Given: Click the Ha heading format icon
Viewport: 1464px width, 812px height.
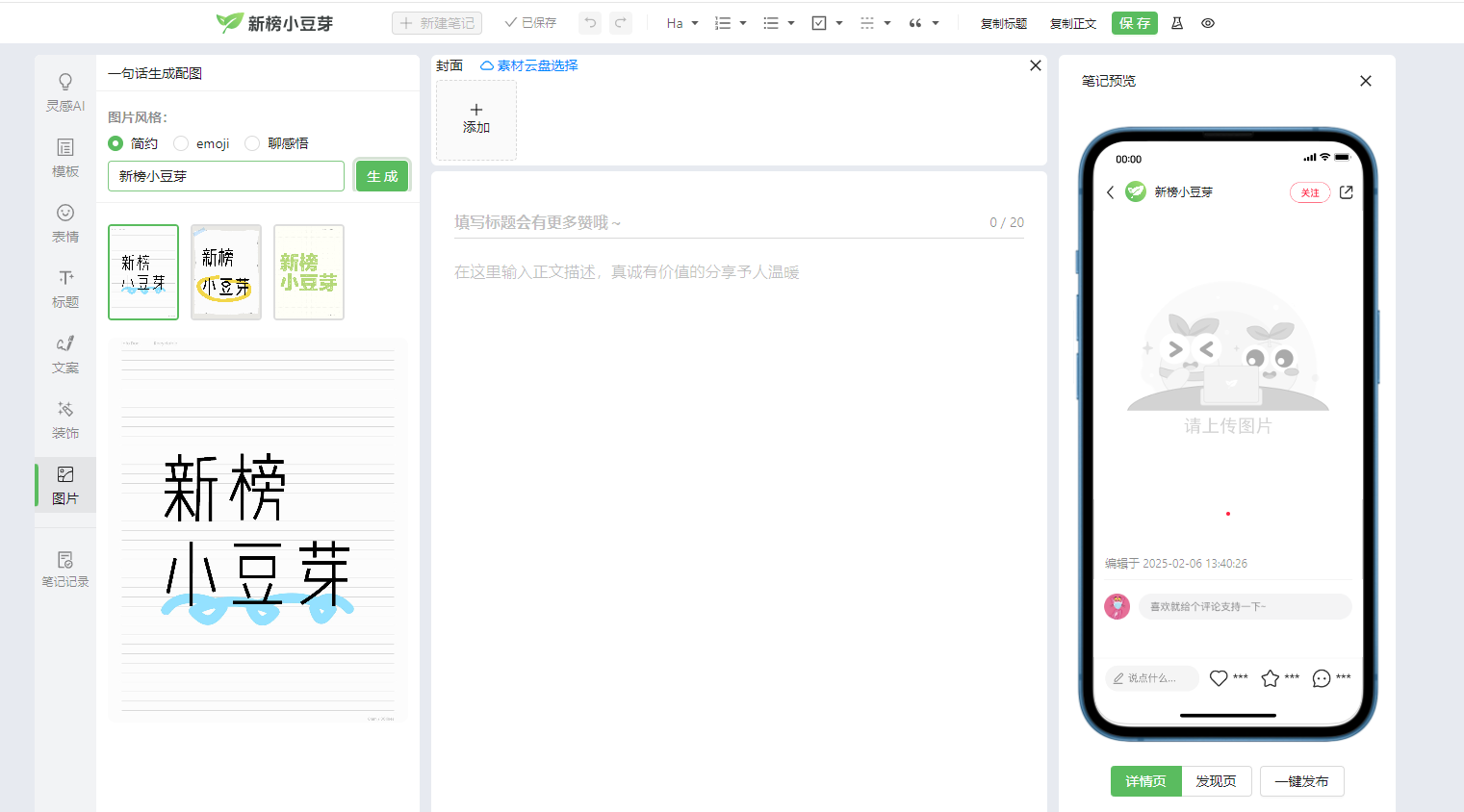Looking at the screenshot, I should [675, 23].
